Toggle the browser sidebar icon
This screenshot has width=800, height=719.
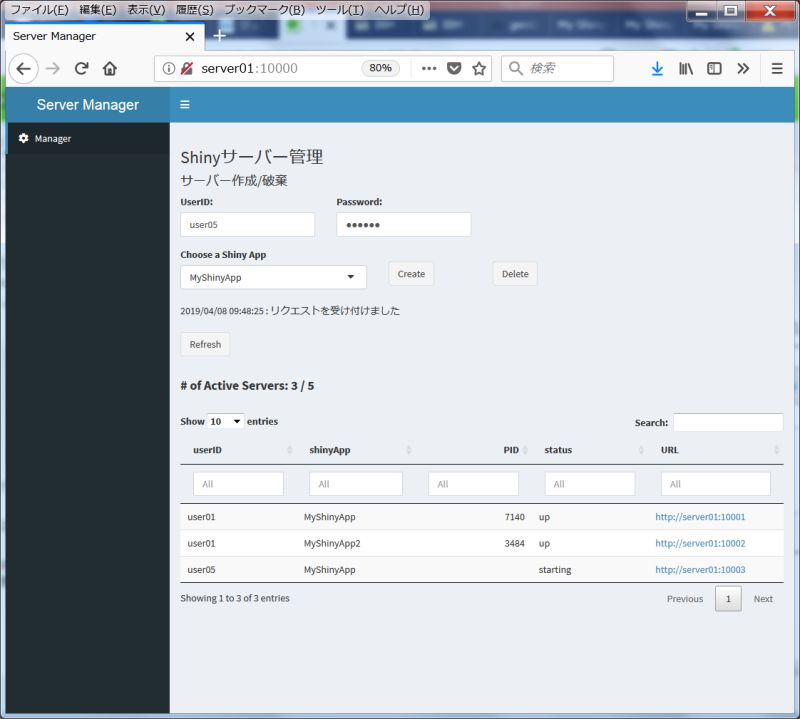tap(714, 68)
